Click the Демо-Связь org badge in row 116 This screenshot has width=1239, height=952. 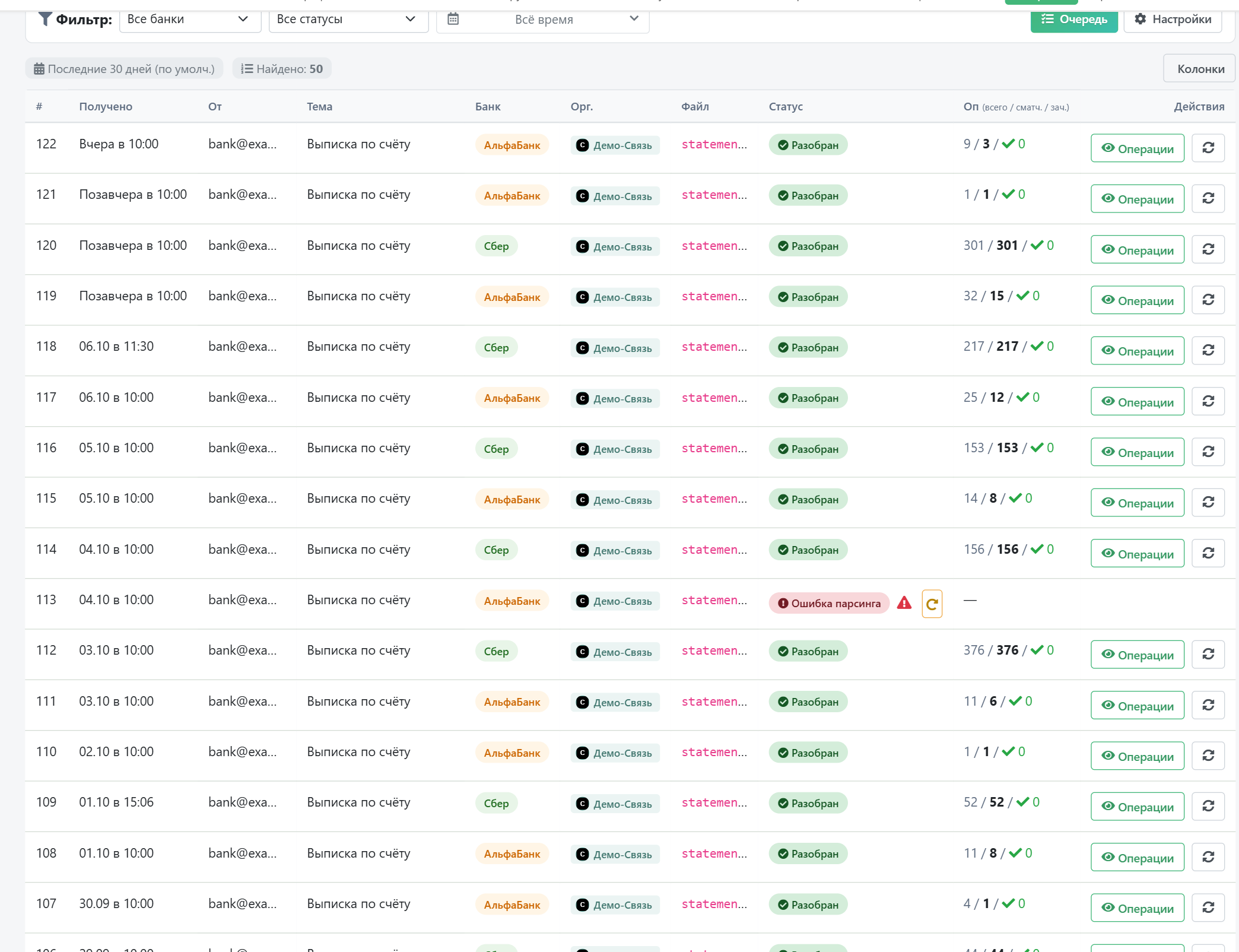pyautogui.click(x=615, y=449)
